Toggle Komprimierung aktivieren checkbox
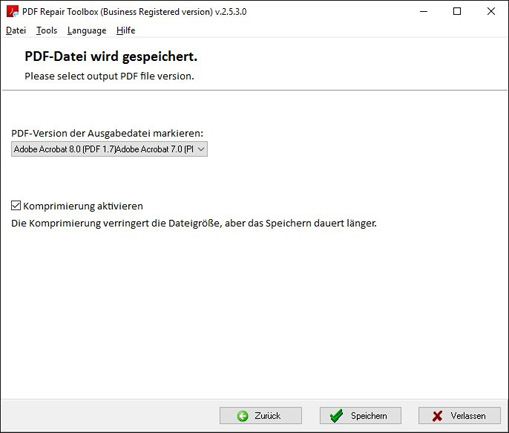This screenshot has height=433, width=509. [16, 206]
